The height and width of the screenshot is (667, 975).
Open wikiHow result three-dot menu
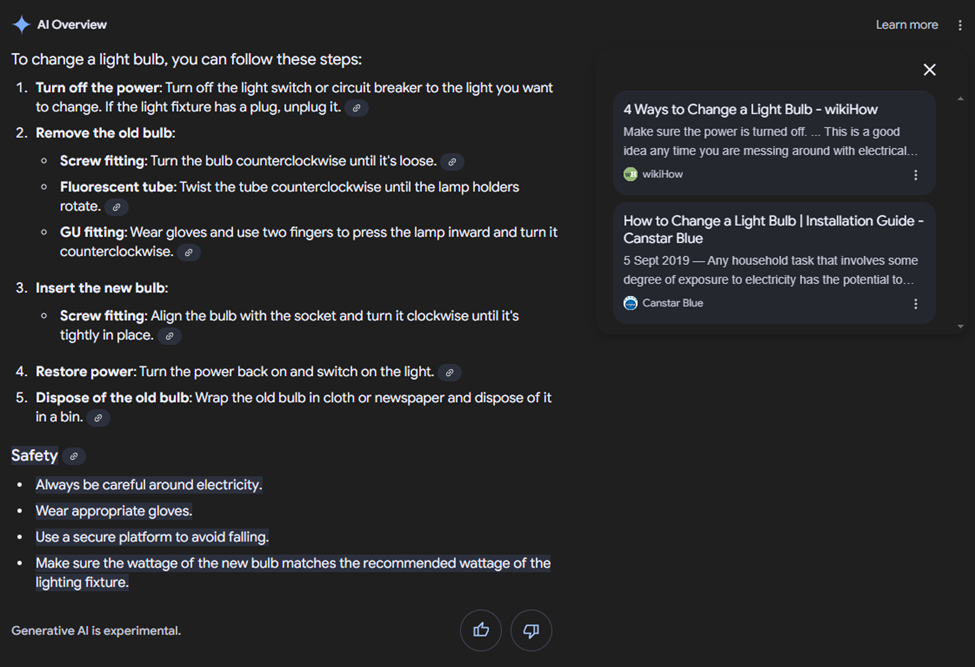tap(915, 175)
